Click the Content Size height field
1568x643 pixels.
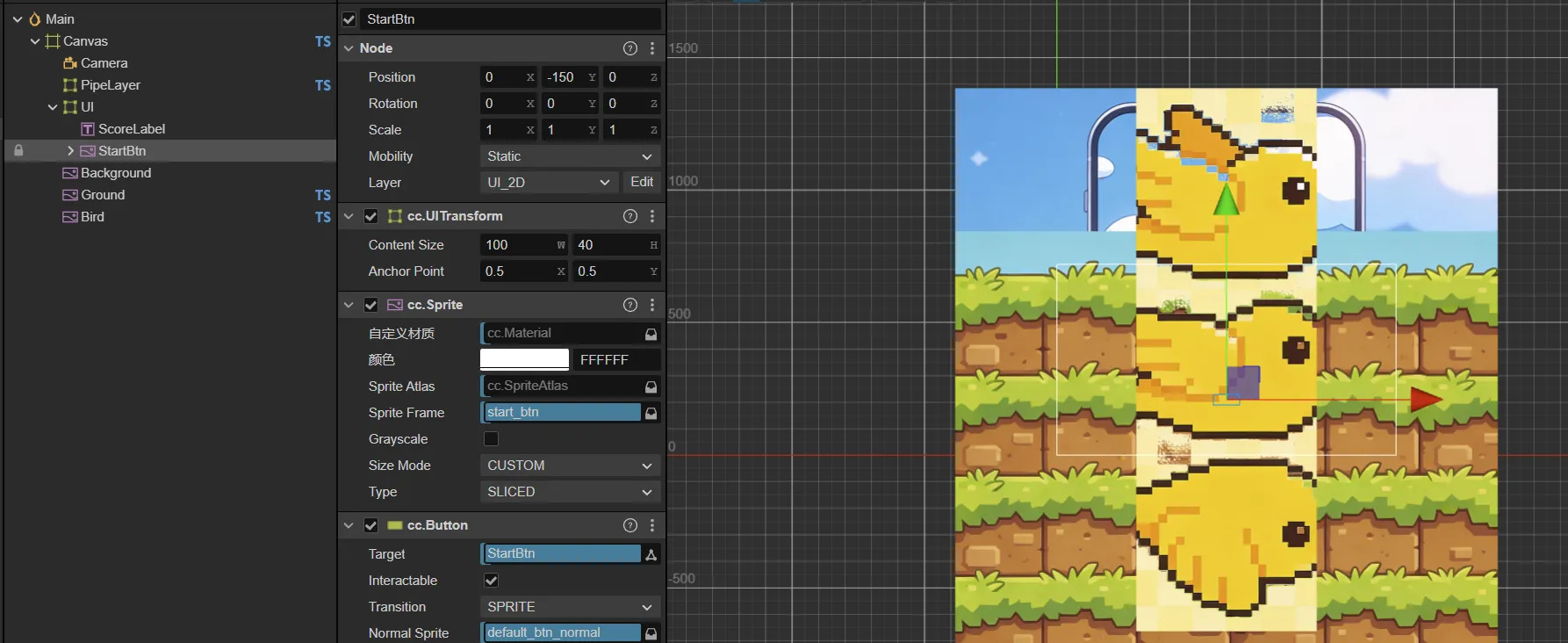617,245
